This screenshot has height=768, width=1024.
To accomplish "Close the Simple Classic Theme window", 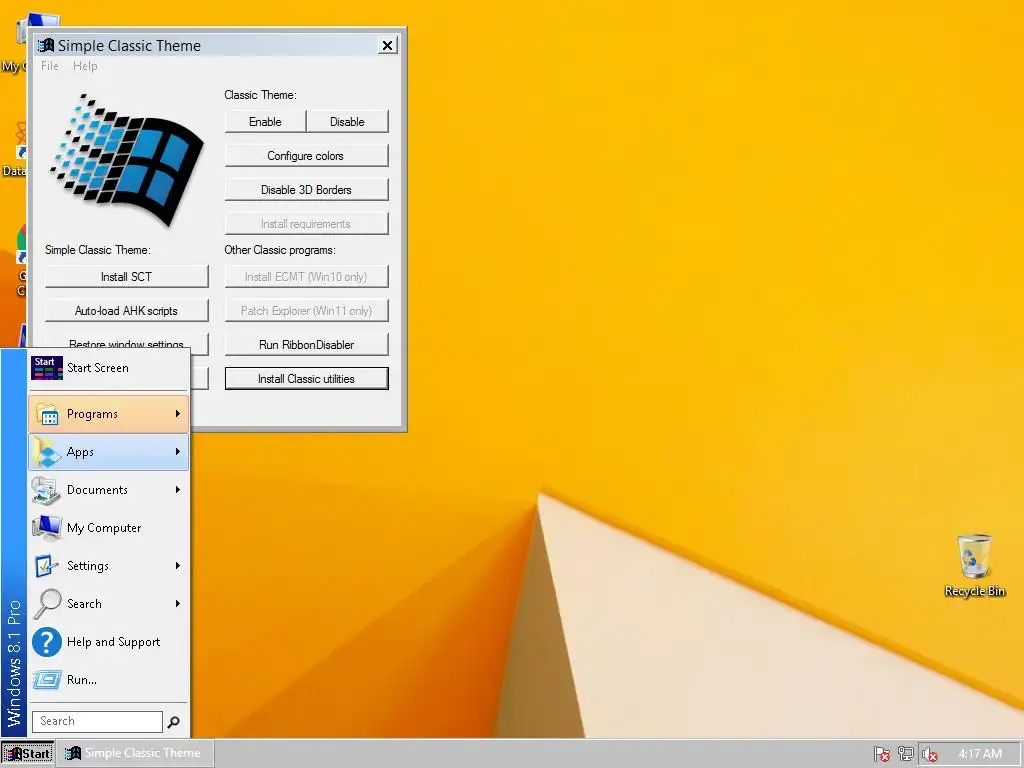I will coord(387,45).
